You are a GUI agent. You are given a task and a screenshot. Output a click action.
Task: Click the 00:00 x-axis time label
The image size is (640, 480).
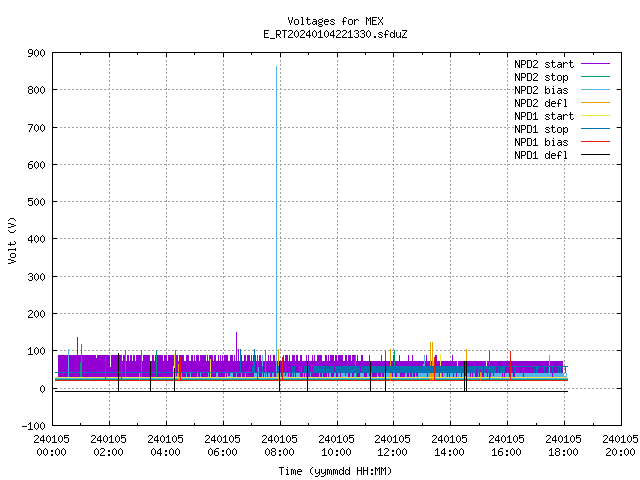coord(51,452)
